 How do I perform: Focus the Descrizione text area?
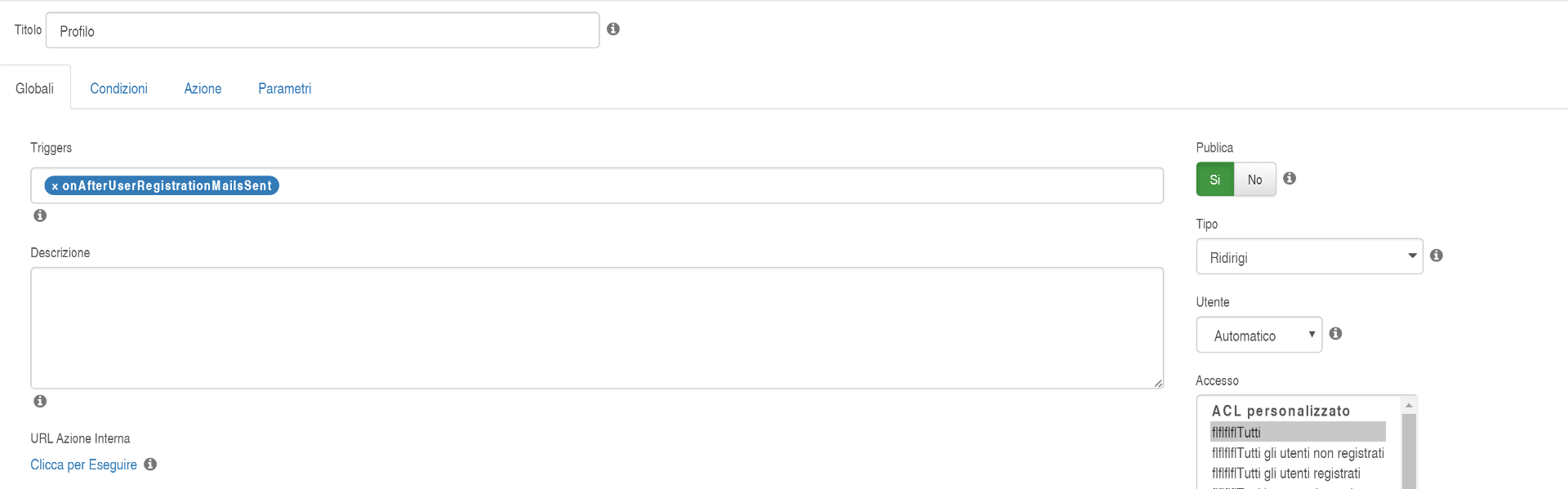[x=597, y=328]
